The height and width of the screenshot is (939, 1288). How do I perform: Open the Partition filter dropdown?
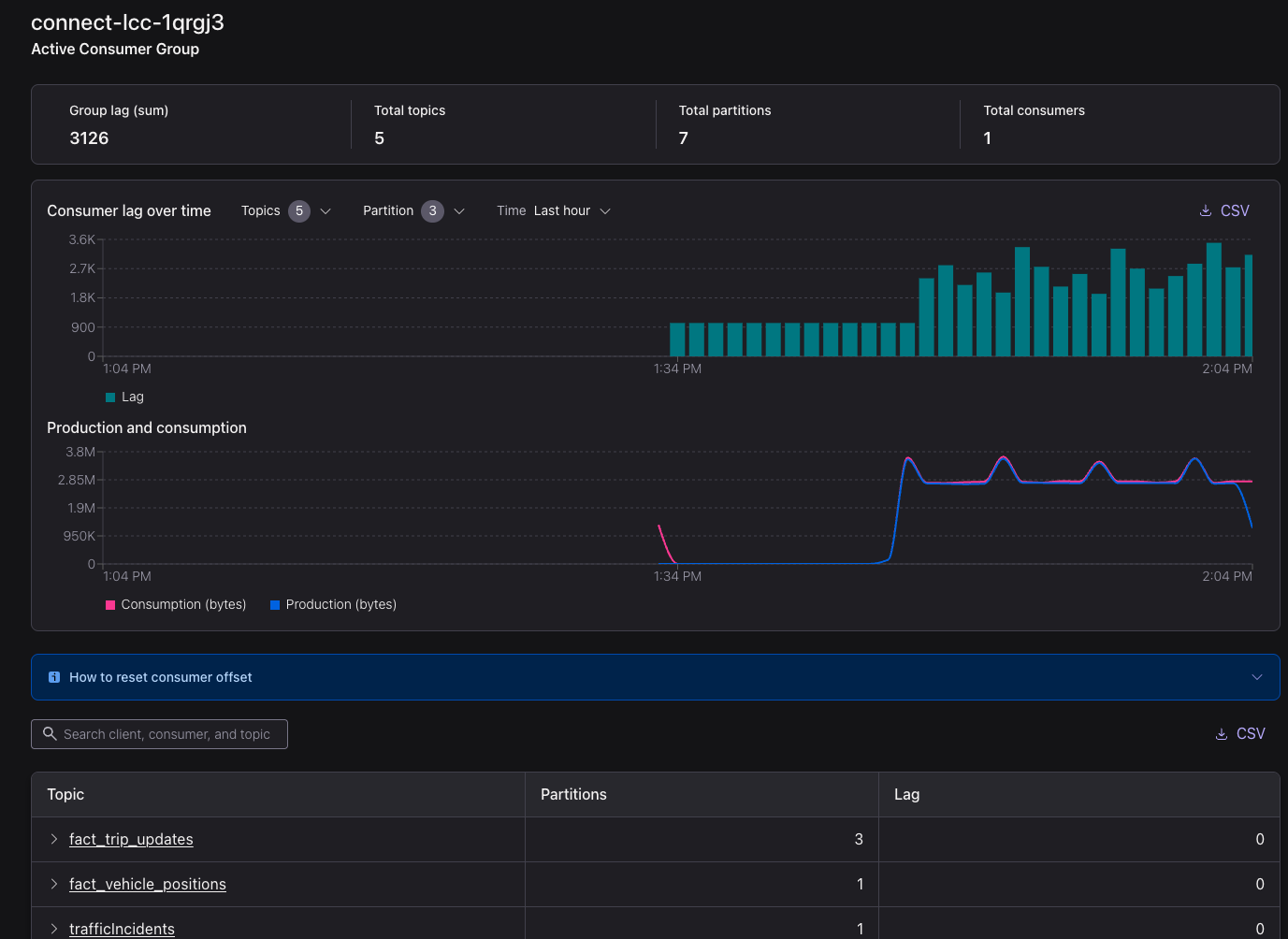point(413,210)
